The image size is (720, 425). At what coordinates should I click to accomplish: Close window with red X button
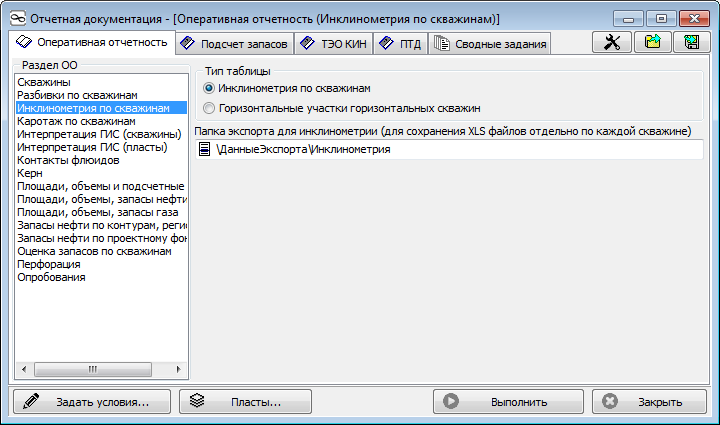tap(694, 19)
